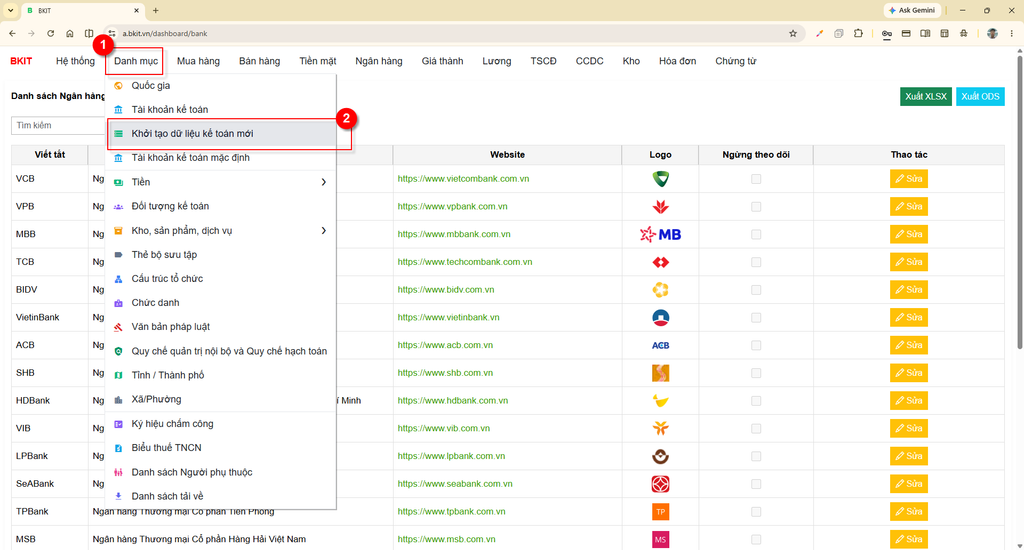Click the Quốc gia globe icon
Viewport: 1024px width, 550px height.
click(x=118, y=86)
